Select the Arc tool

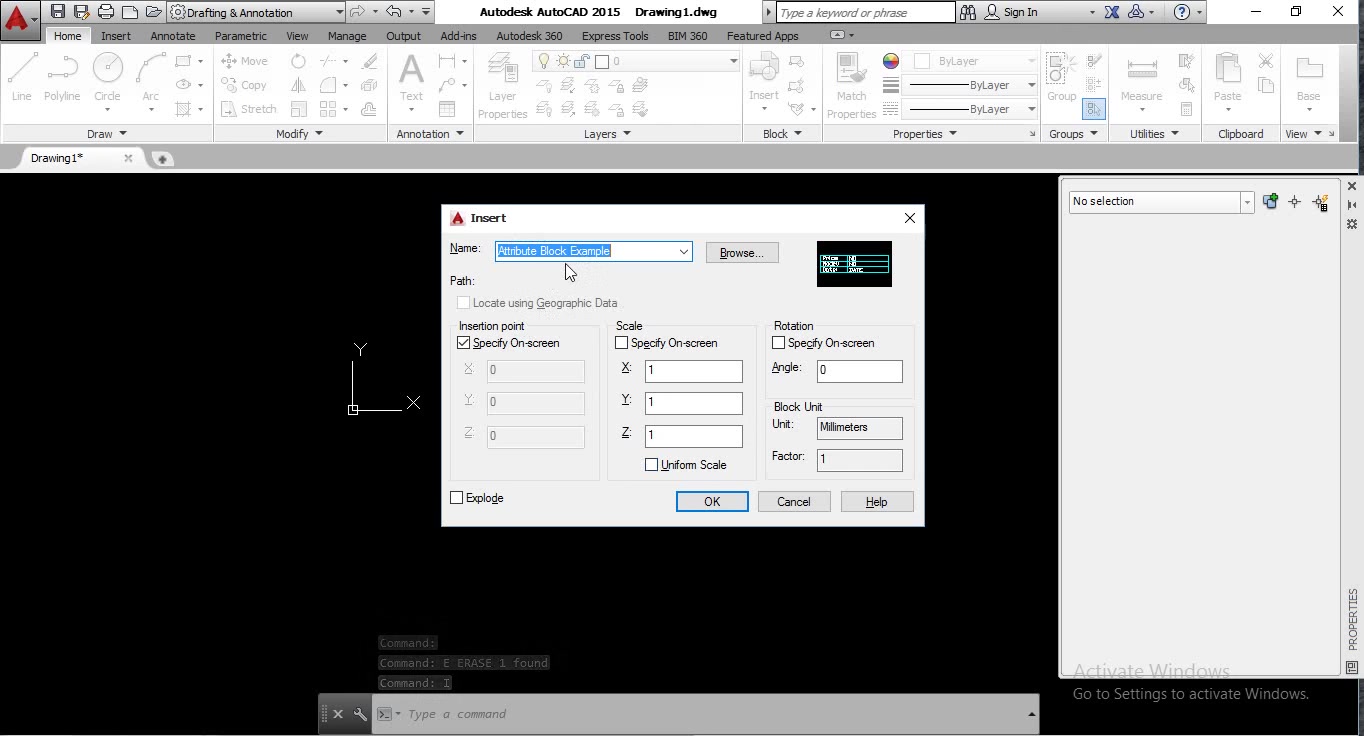150,78
